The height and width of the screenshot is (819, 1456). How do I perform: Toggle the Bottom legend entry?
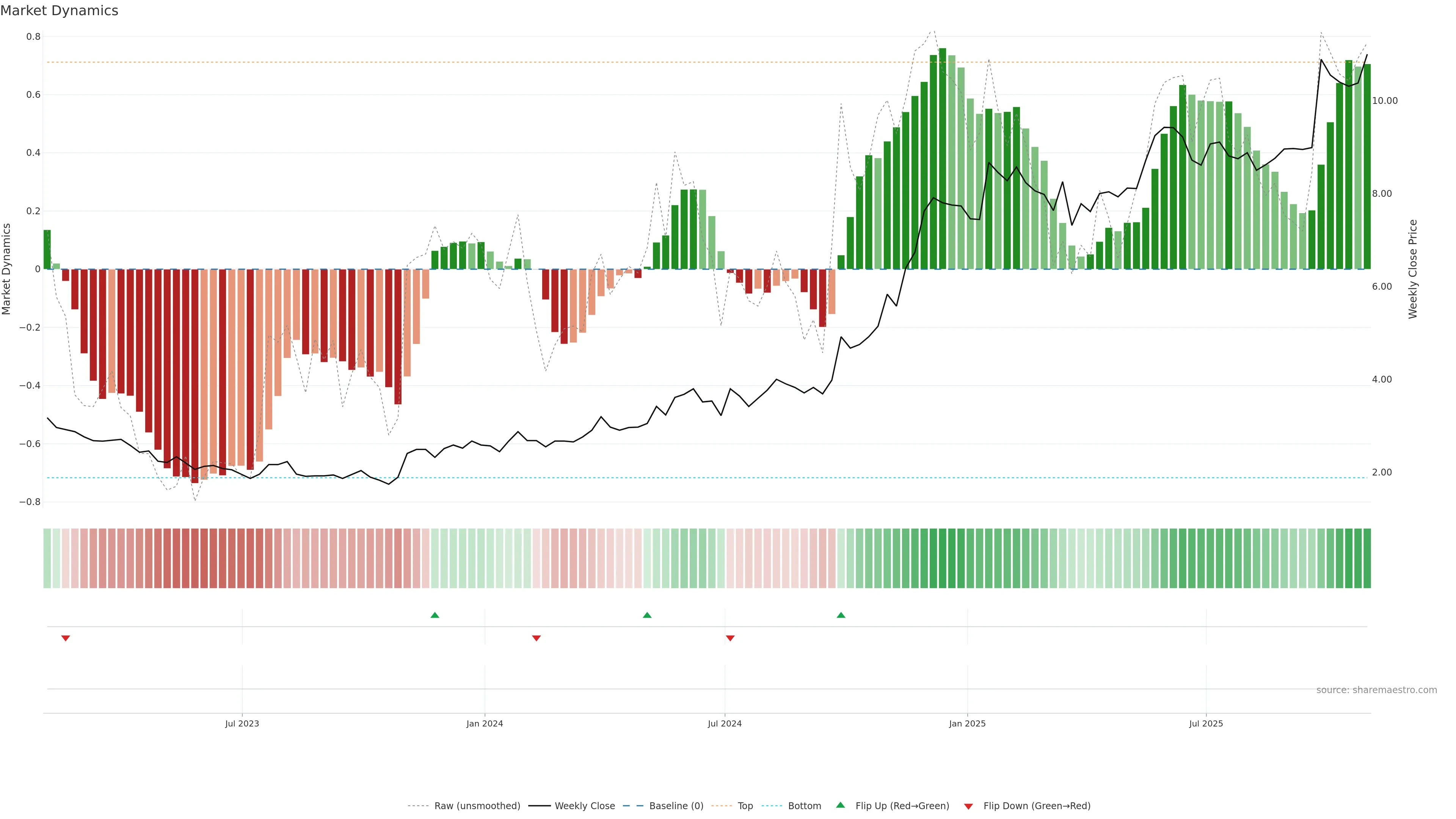click(x=804, y=806)
